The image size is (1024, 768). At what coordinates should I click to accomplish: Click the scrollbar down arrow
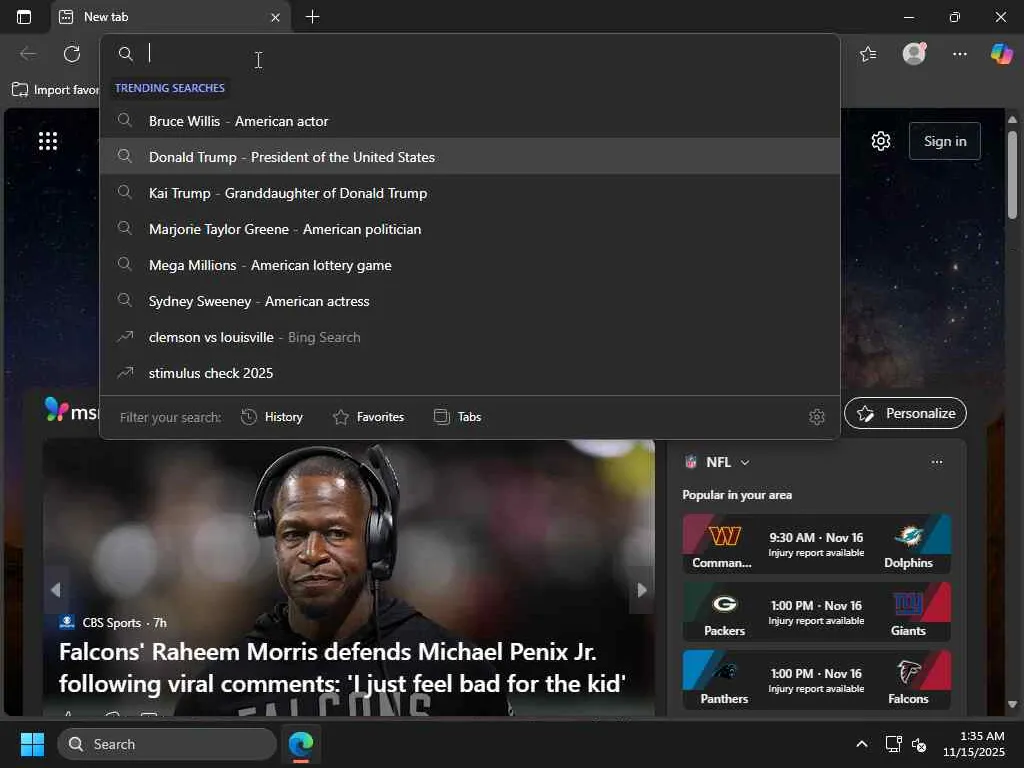pos(1012,704)
